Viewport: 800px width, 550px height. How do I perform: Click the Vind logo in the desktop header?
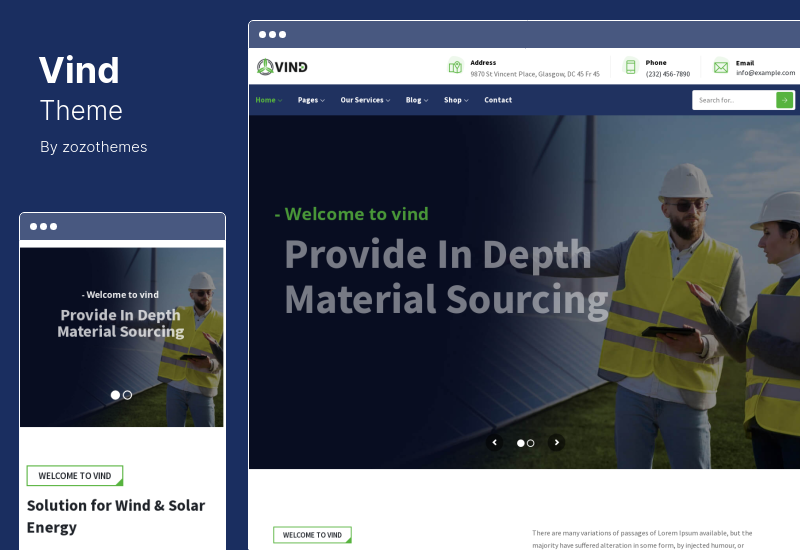pyautogui.click(x=282, y=67)
